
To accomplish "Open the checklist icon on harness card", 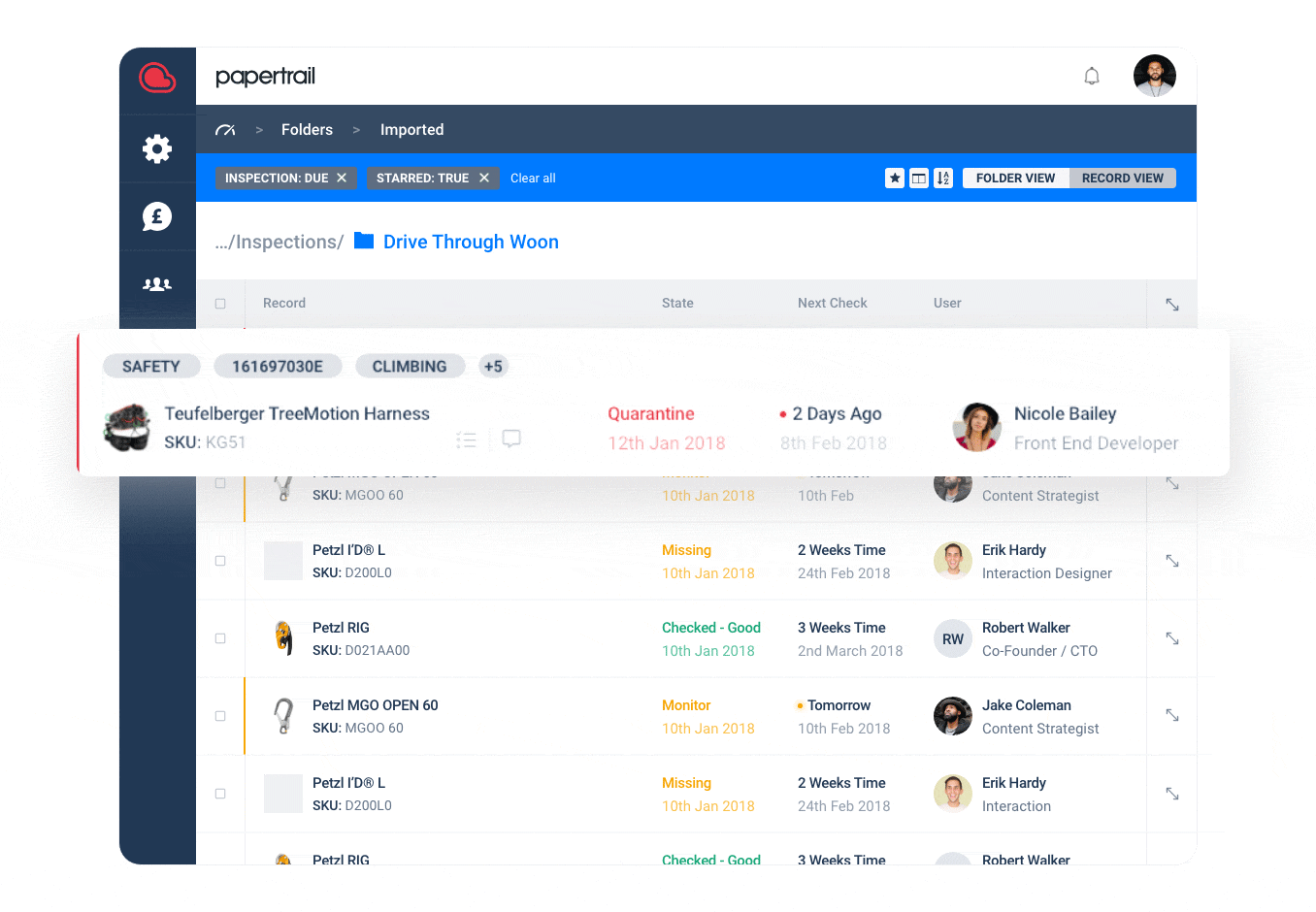I will point(467,440).
